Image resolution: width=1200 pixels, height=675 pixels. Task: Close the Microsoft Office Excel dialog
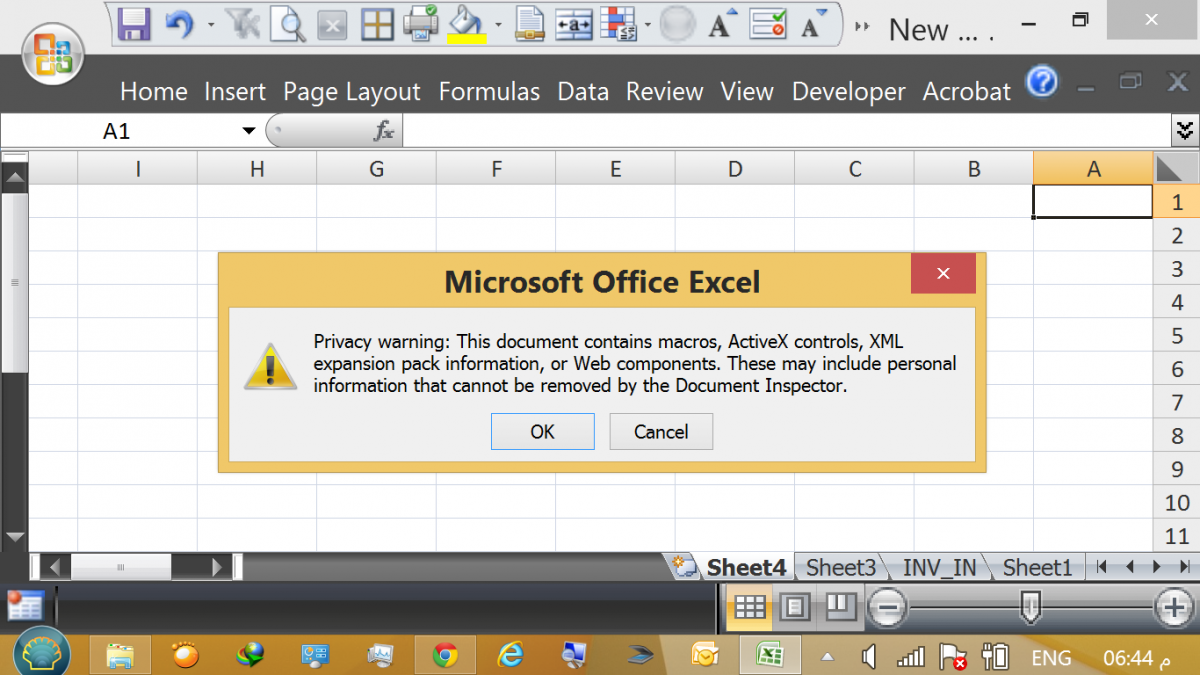click(x=943, y=273)
